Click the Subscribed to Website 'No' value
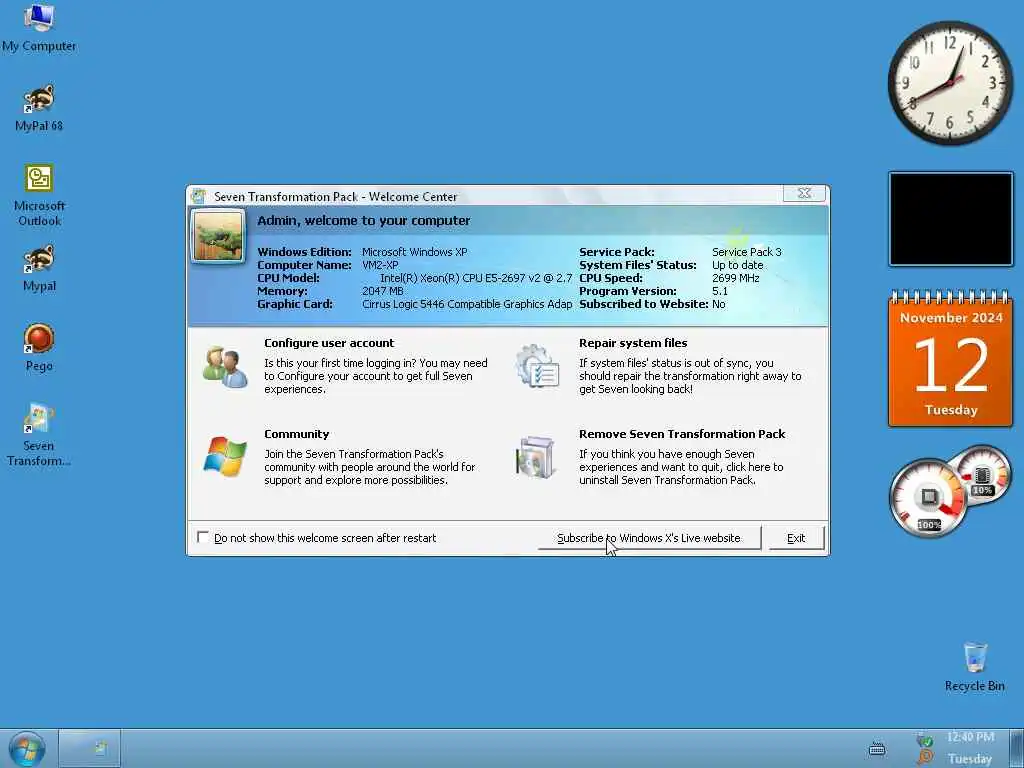Screen dimensions: 1024x768 pyautogui.click(x=718, y=304)
